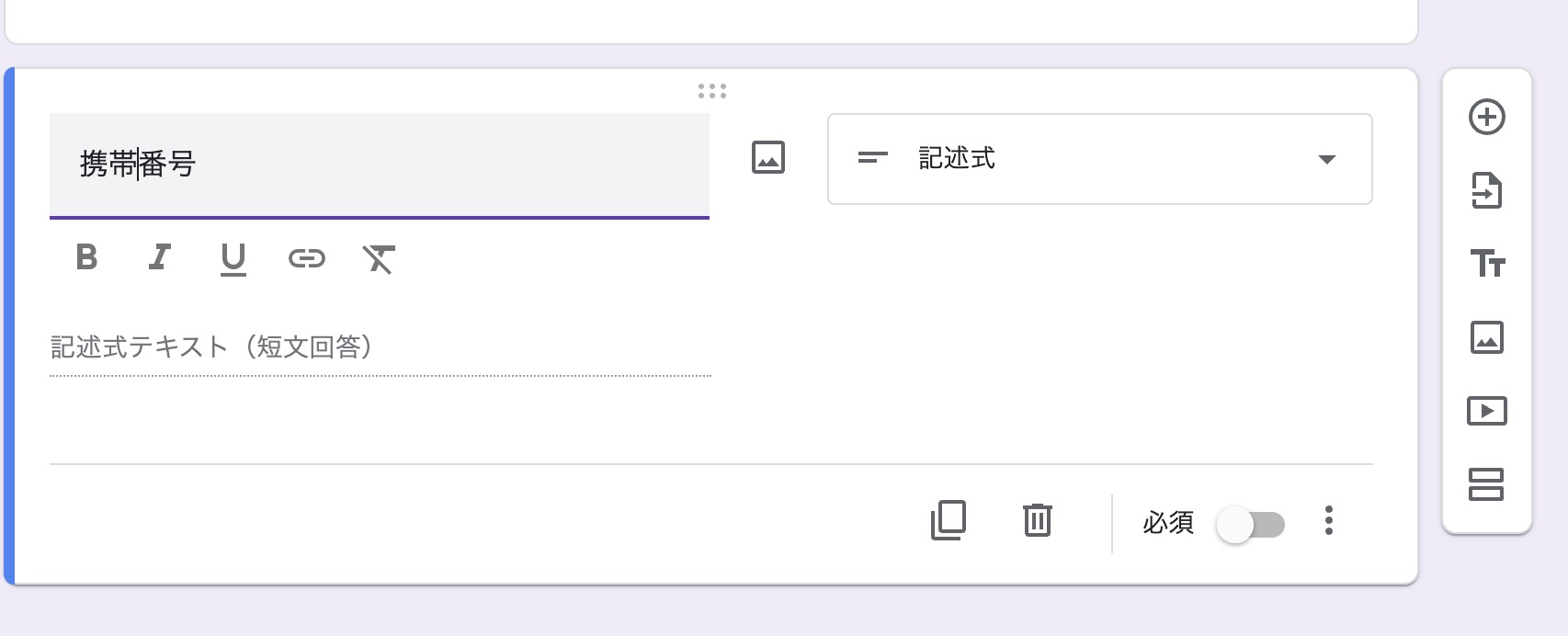
Task: Add a new section to the form
Action: tap(1486, 484)
